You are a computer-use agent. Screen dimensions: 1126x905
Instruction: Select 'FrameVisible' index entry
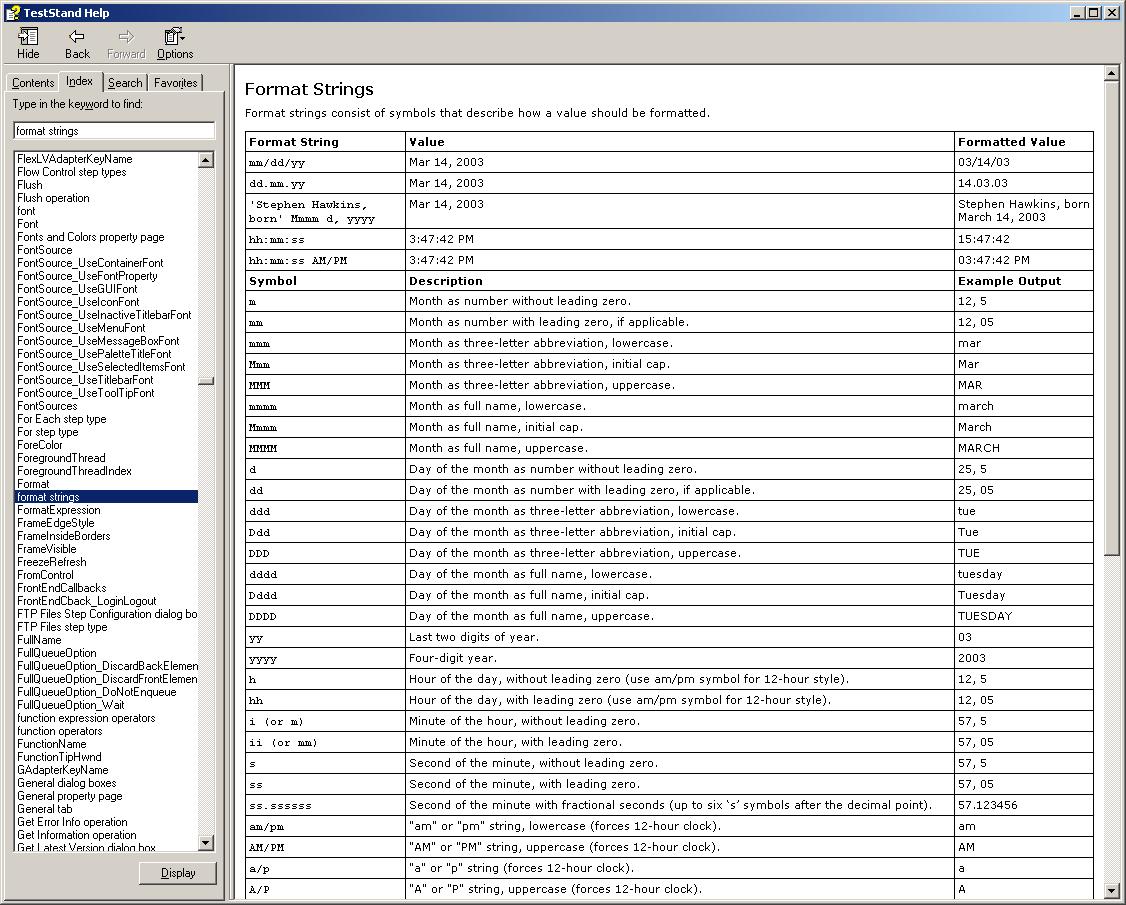[x=47, y=549]
